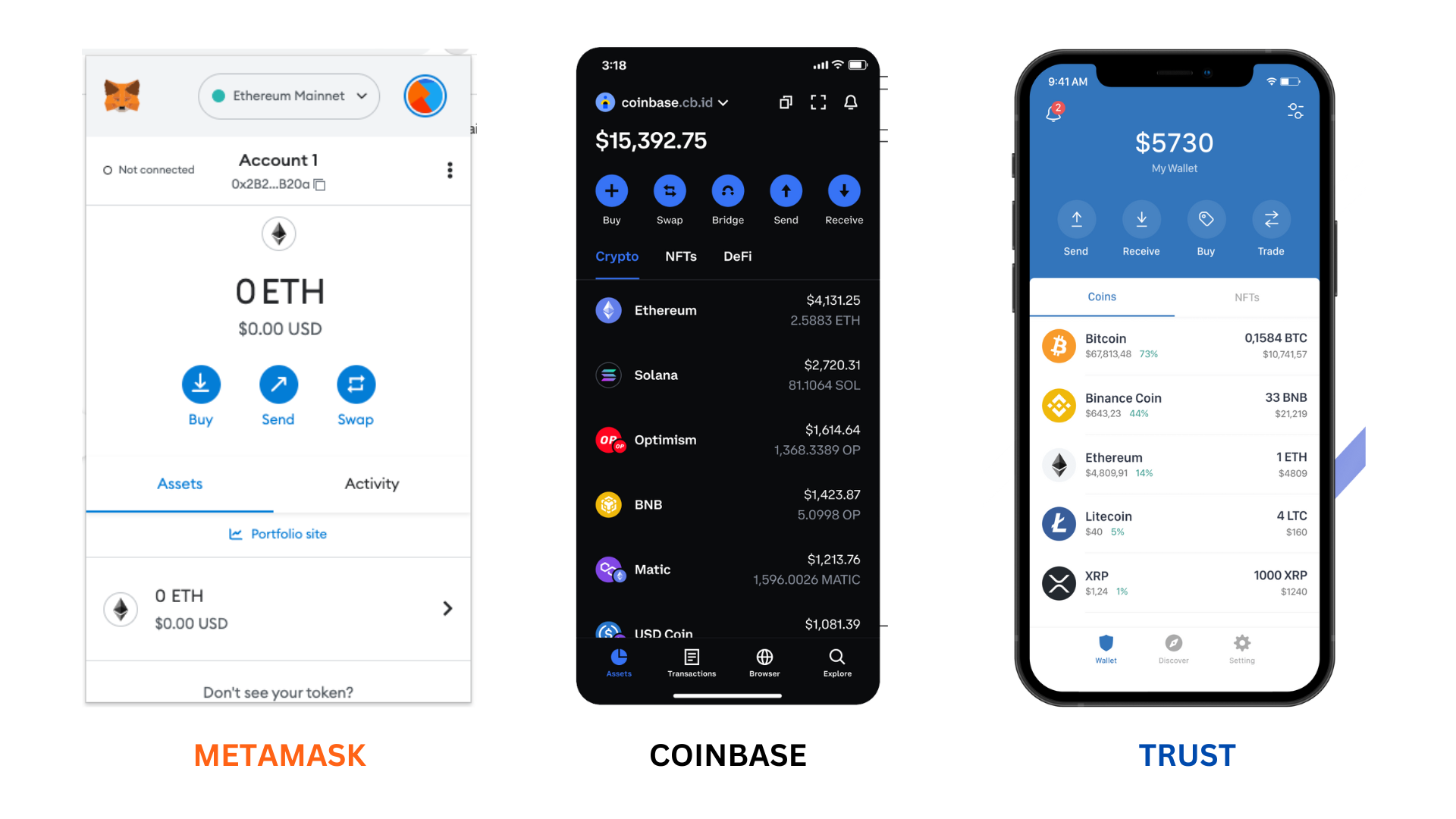
Task: Click the Send icon in MetaMask
Action: [278, 384]
